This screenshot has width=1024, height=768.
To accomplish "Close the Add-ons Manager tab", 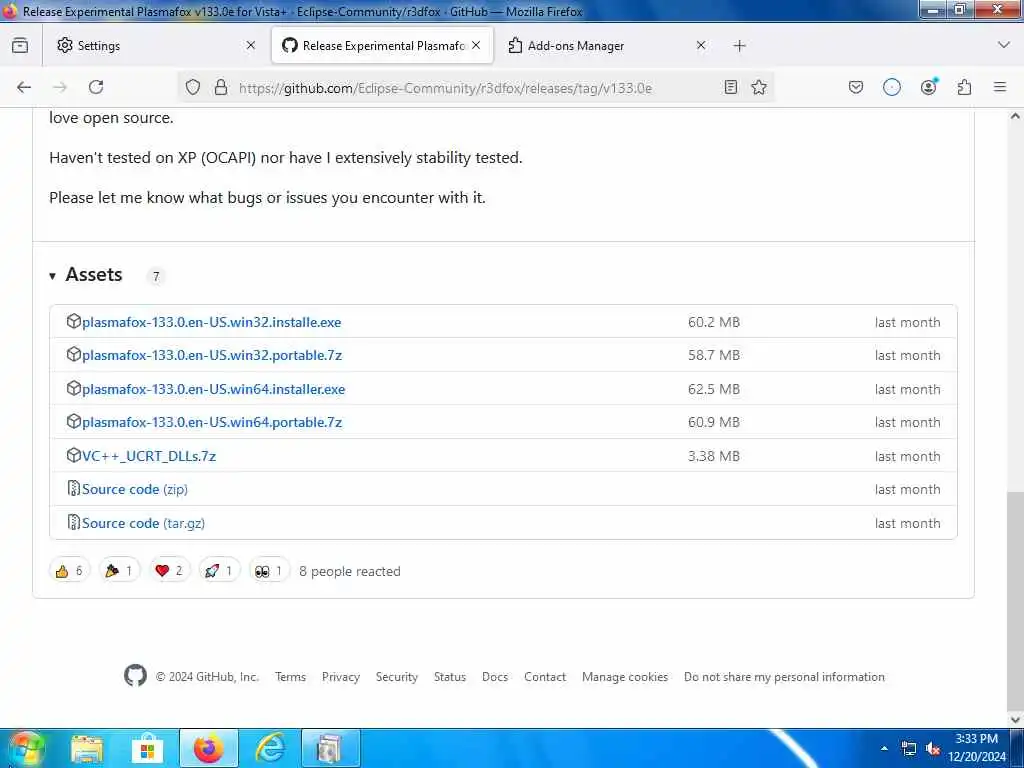I will pyautogui.click(x=701, y=46).
